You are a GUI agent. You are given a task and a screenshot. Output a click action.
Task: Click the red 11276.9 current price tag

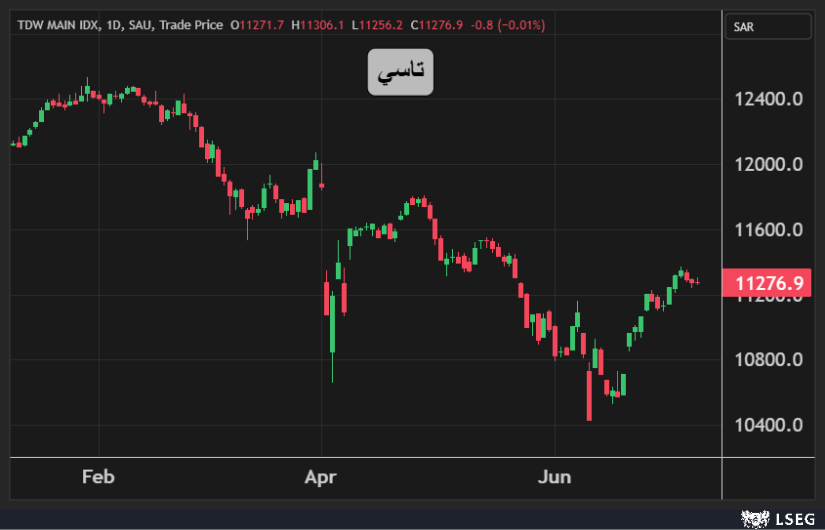(769, 284)
